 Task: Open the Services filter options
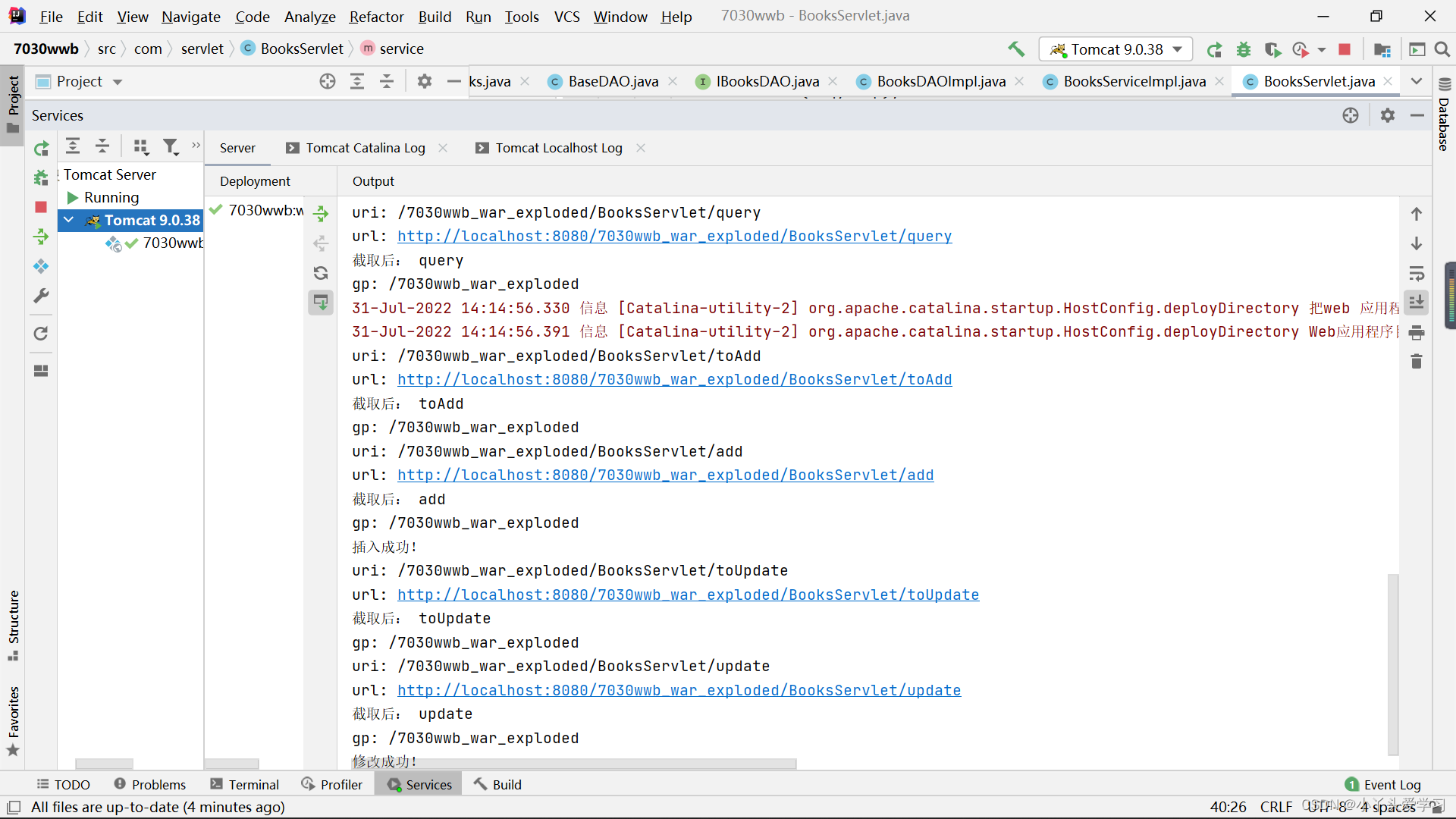click(x=171, y=146)
